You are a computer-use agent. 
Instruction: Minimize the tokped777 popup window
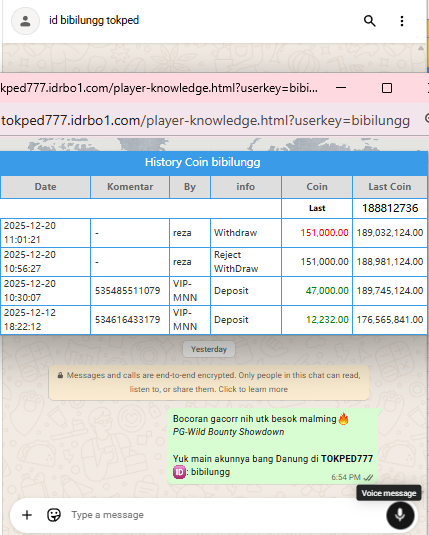(x=341, y=88)
